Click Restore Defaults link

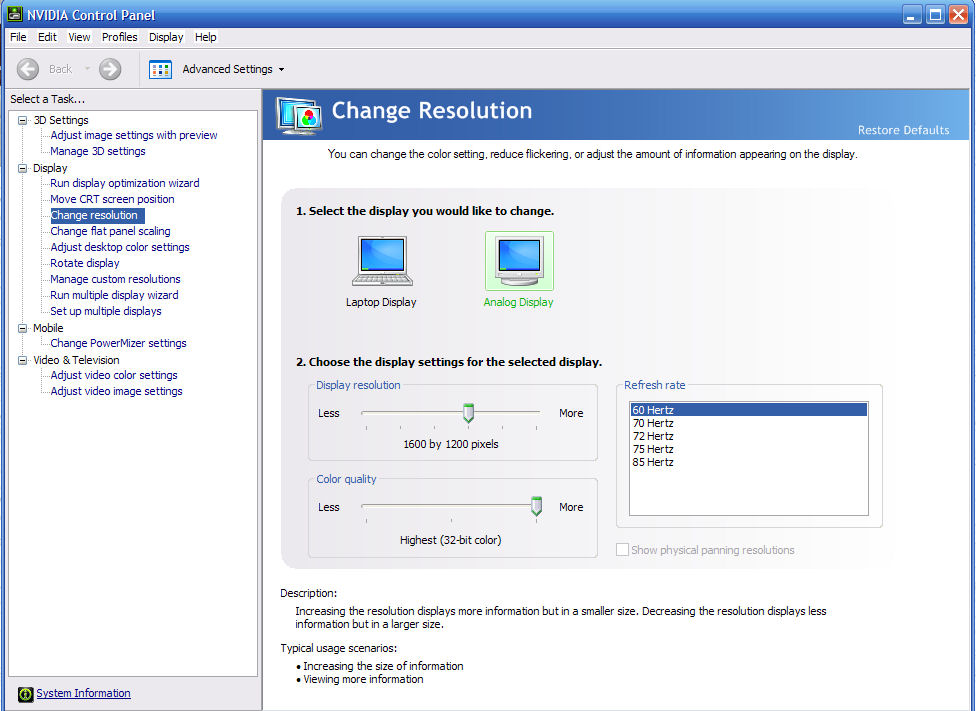click(x=903, y=130)
